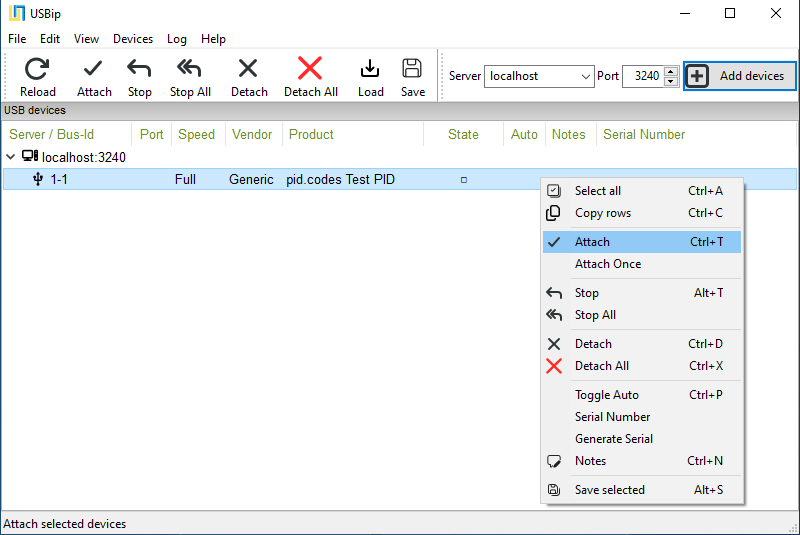800x535 pixels.
Task: Click the Stop arrow toolbar icon
Action: click(139, 69)
